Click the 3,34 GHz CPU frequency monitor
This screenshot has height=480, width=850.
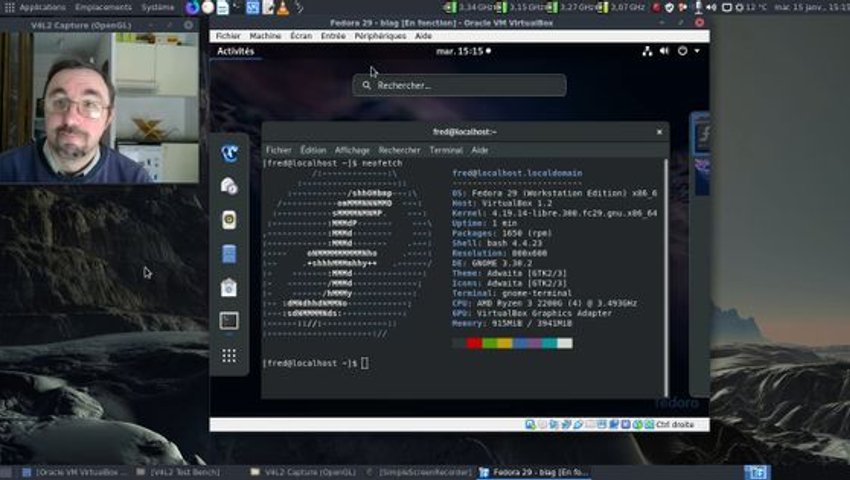pos(468,8)
